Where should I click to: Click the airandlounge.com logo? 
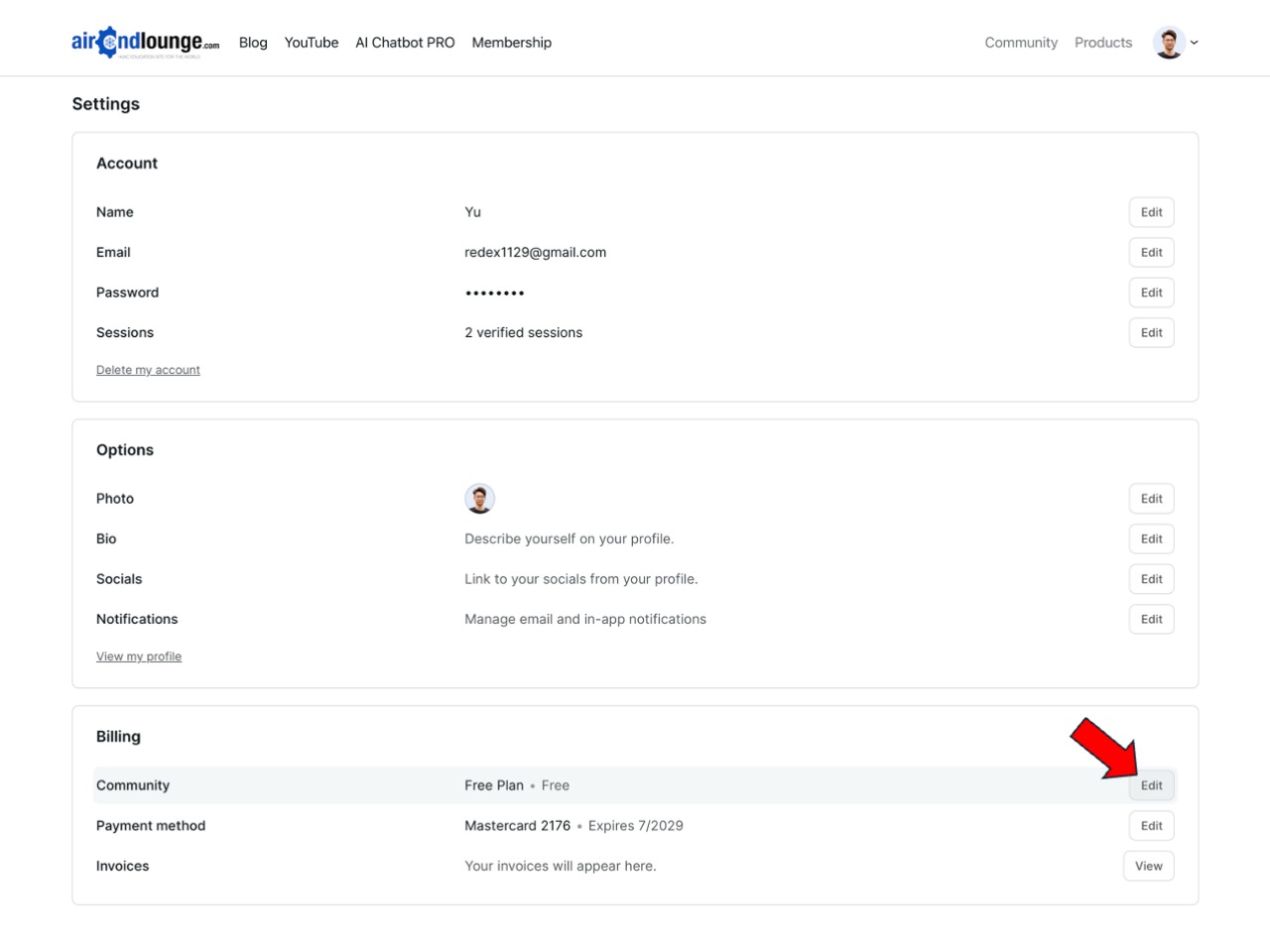[145, 43]
